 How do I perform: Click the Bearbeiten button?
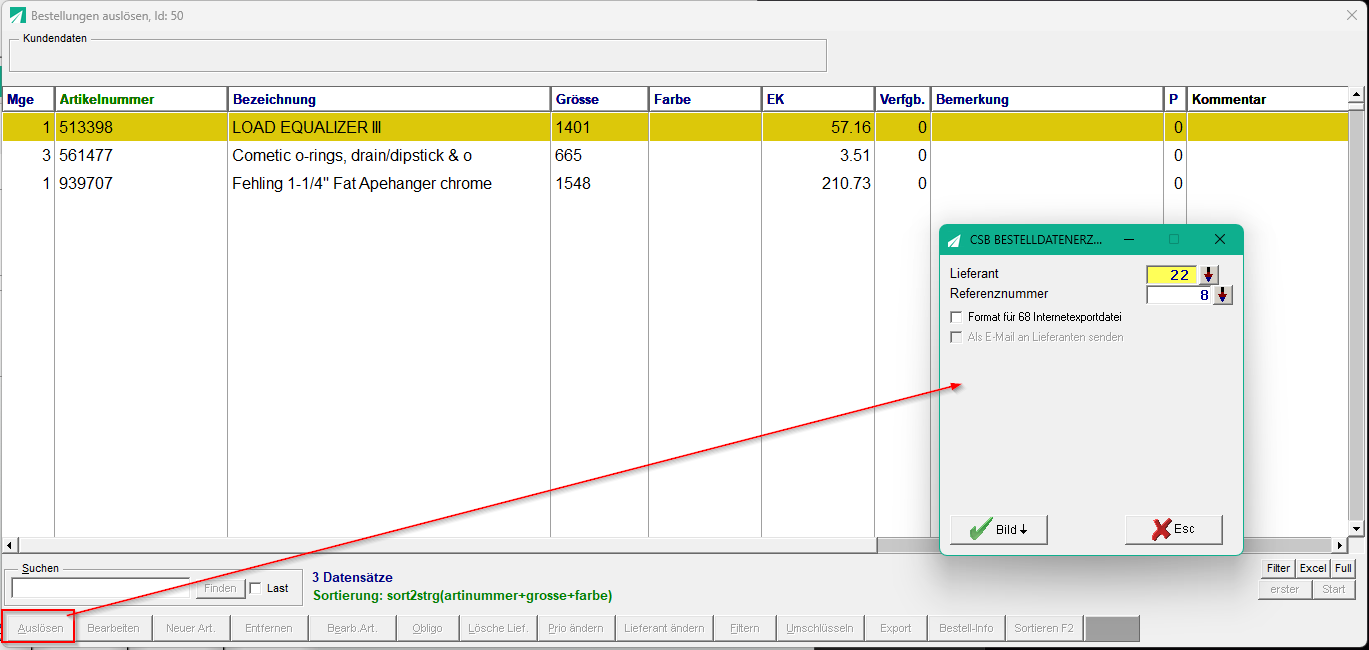[x=113, y=628]
